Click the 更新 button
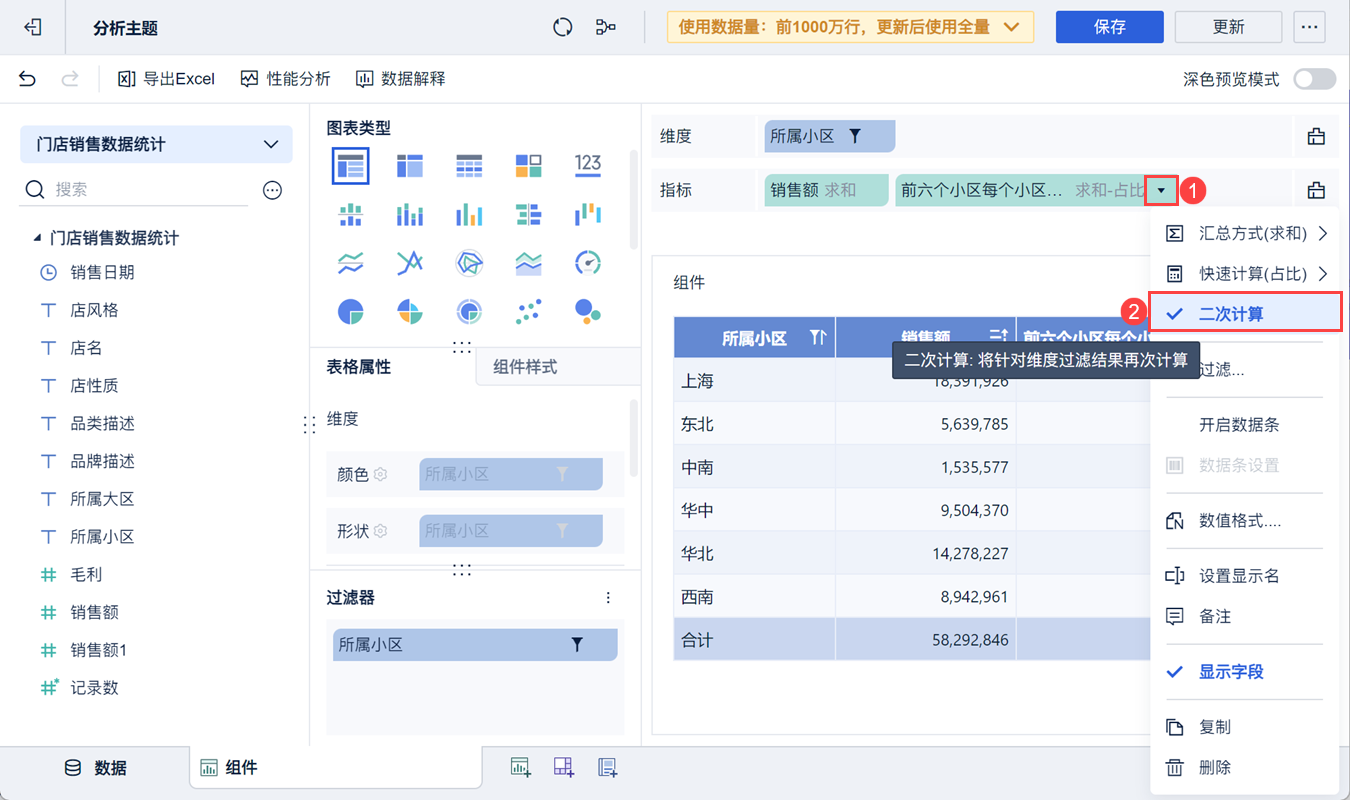1350x800 pixels. pyautogui.click(x=1228, y=27)
